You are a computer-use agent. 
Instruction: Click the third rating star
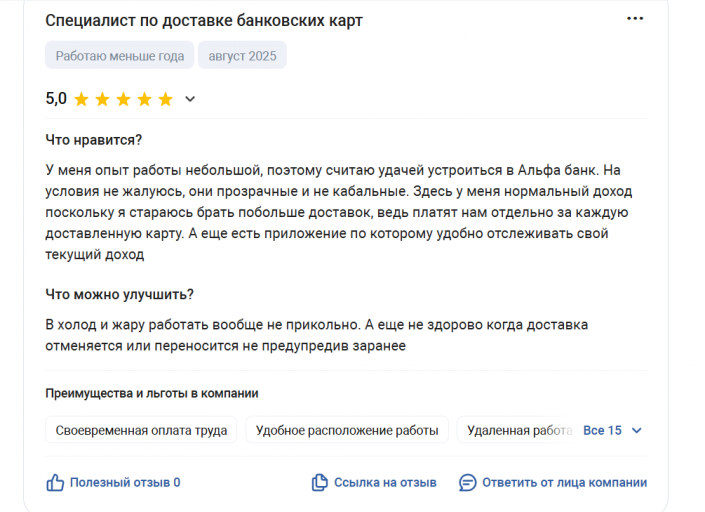click(x=123, y=99)
